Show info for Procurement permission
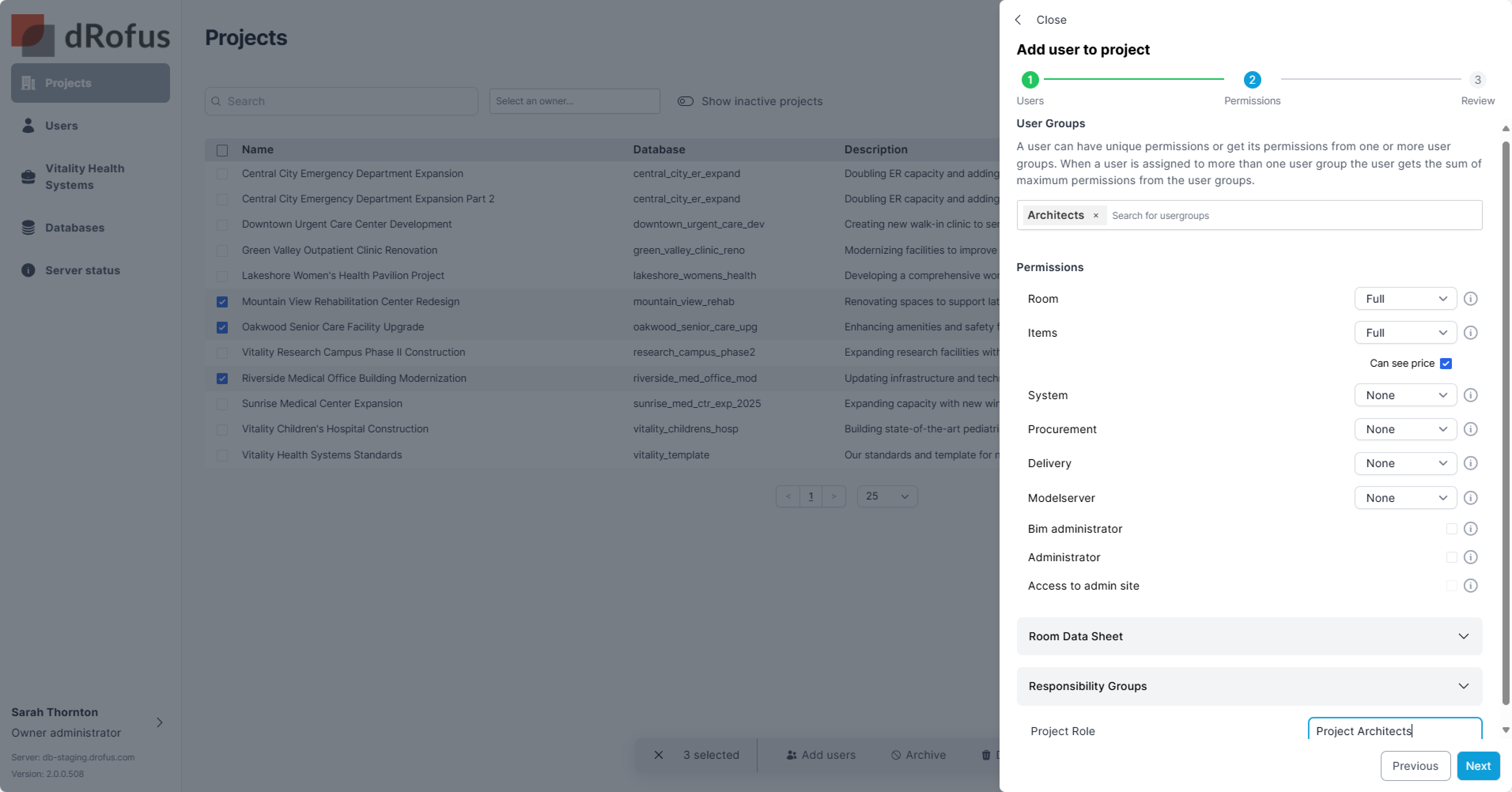The image size is (1512, 792). pos(1470,429)
